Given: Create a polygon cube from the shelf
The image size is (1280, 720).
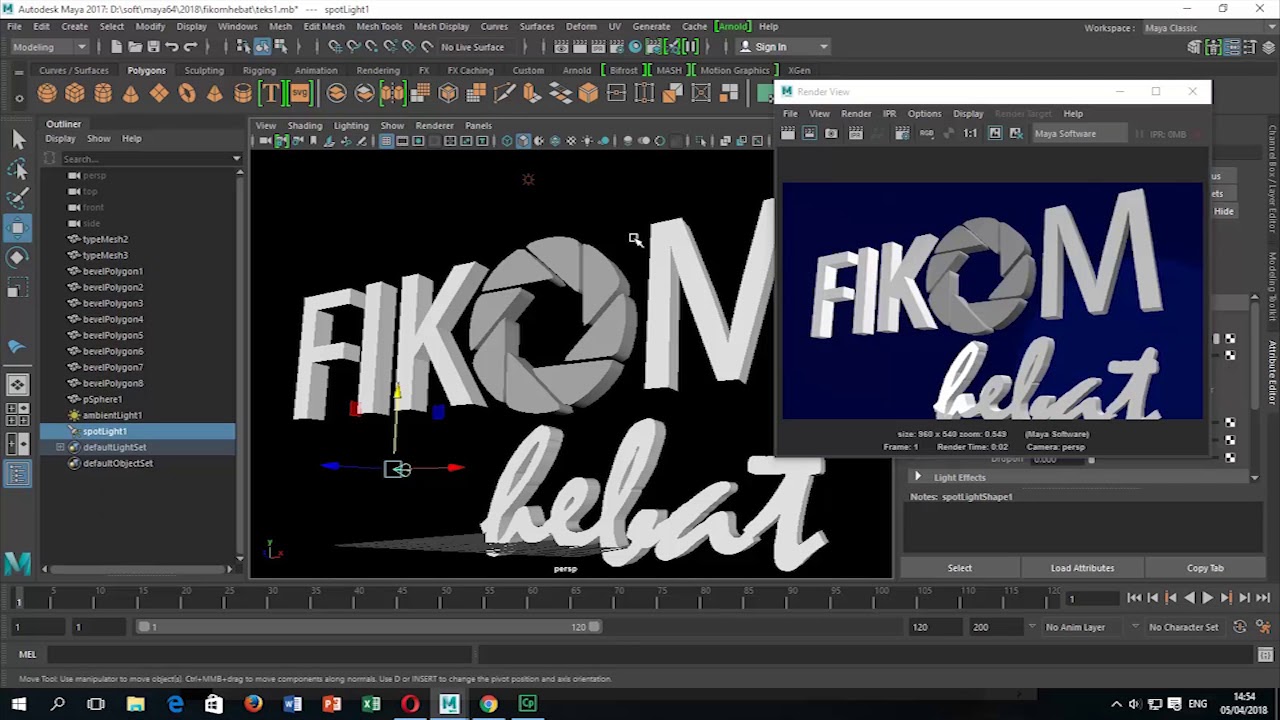Looking at the screenshot, I should pos(75,93).
